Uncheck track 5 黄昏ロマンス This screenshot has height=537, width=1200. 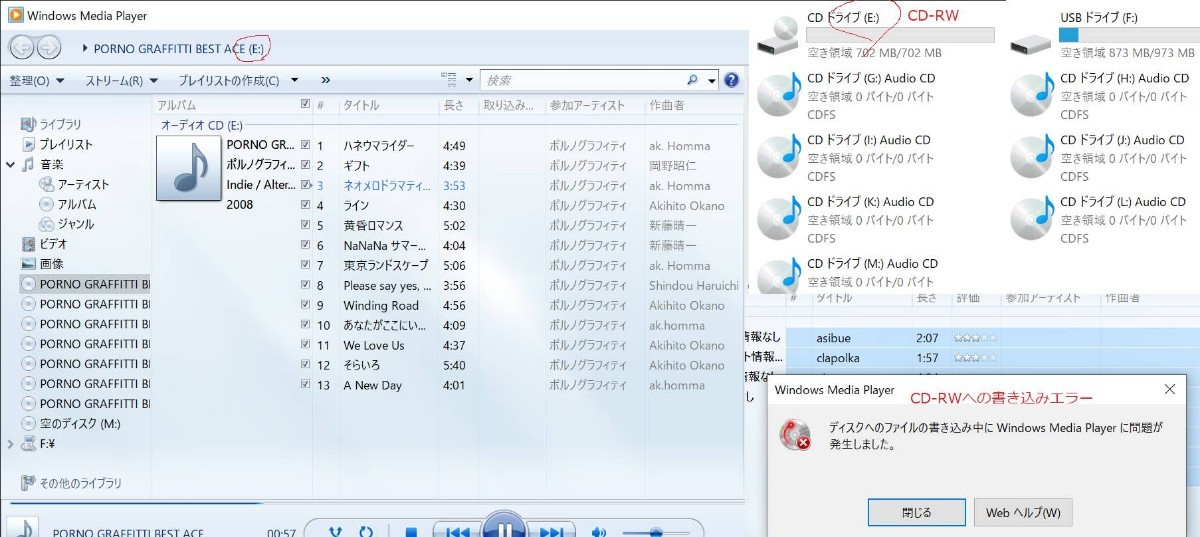point(305,225)
